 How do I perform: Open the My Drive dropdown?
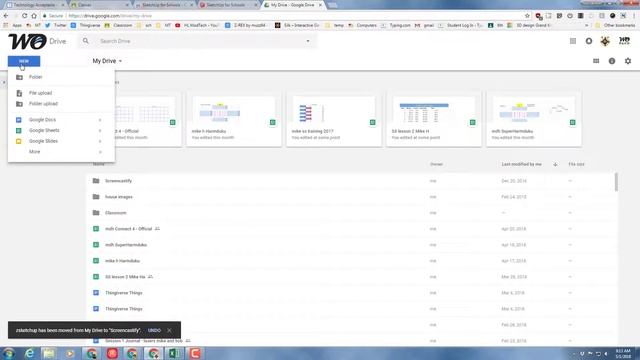coord(107,61)
